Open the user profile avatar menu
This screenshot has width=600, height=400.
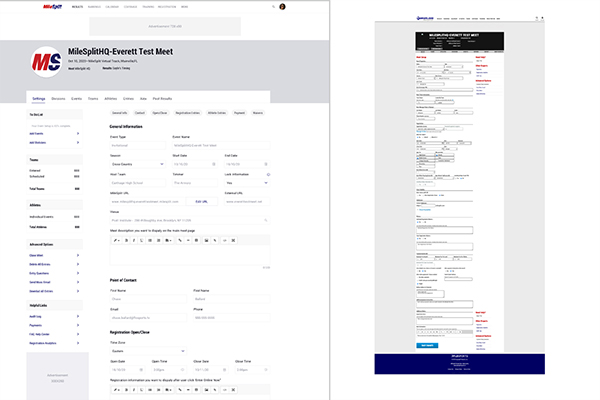[x=282, y=6]
